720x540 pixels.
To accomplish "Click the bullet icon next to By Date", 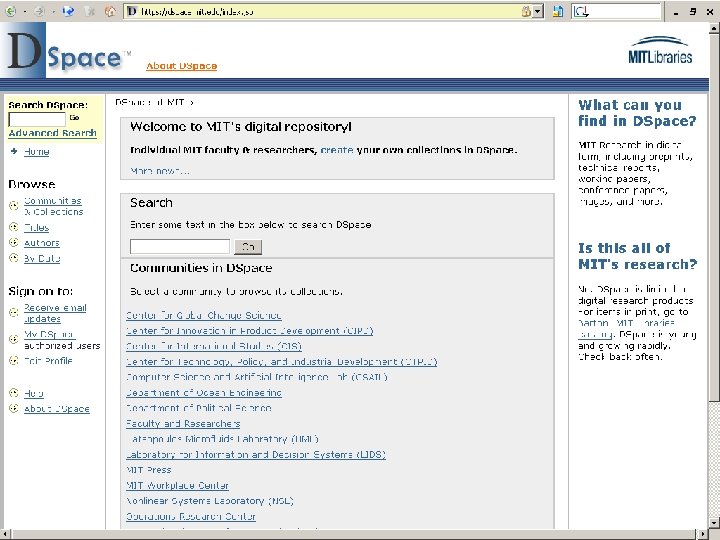I will pyautogui.click(x=14, y=258).
